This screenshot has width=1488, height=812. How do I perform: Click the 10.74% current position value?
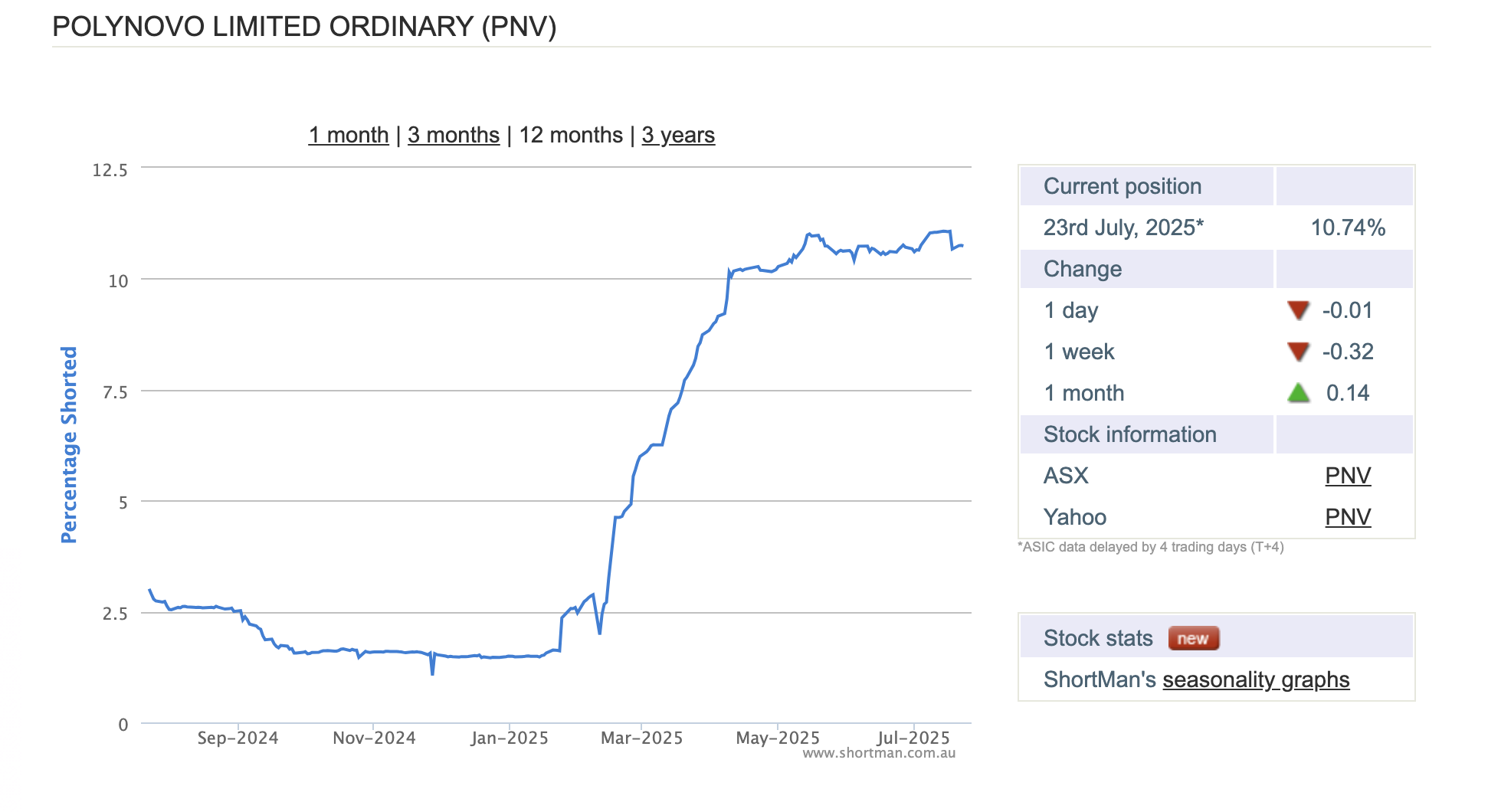1348,228
